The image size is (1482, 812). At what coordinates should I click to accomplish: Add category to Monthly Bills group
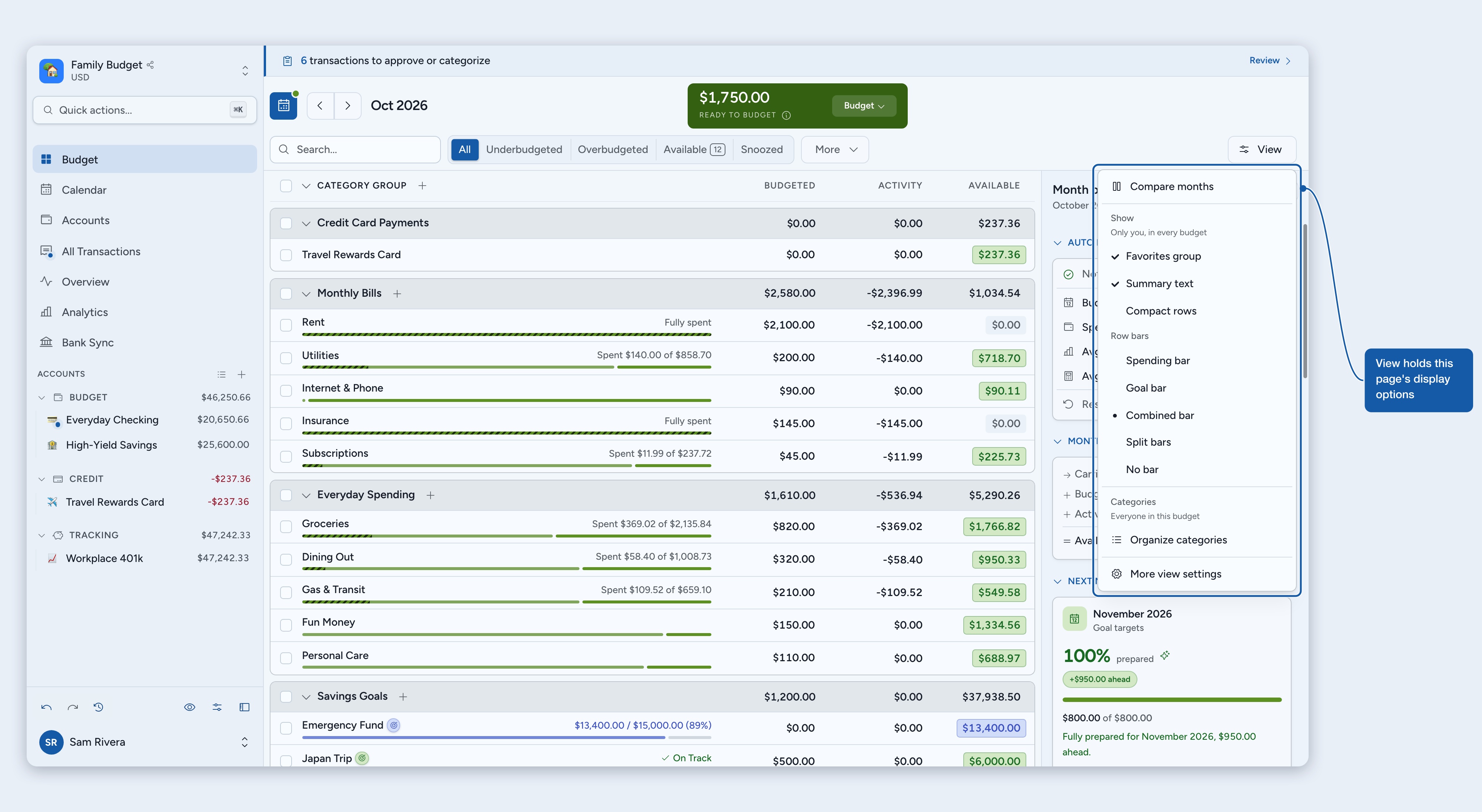click(x=397, y=294)
